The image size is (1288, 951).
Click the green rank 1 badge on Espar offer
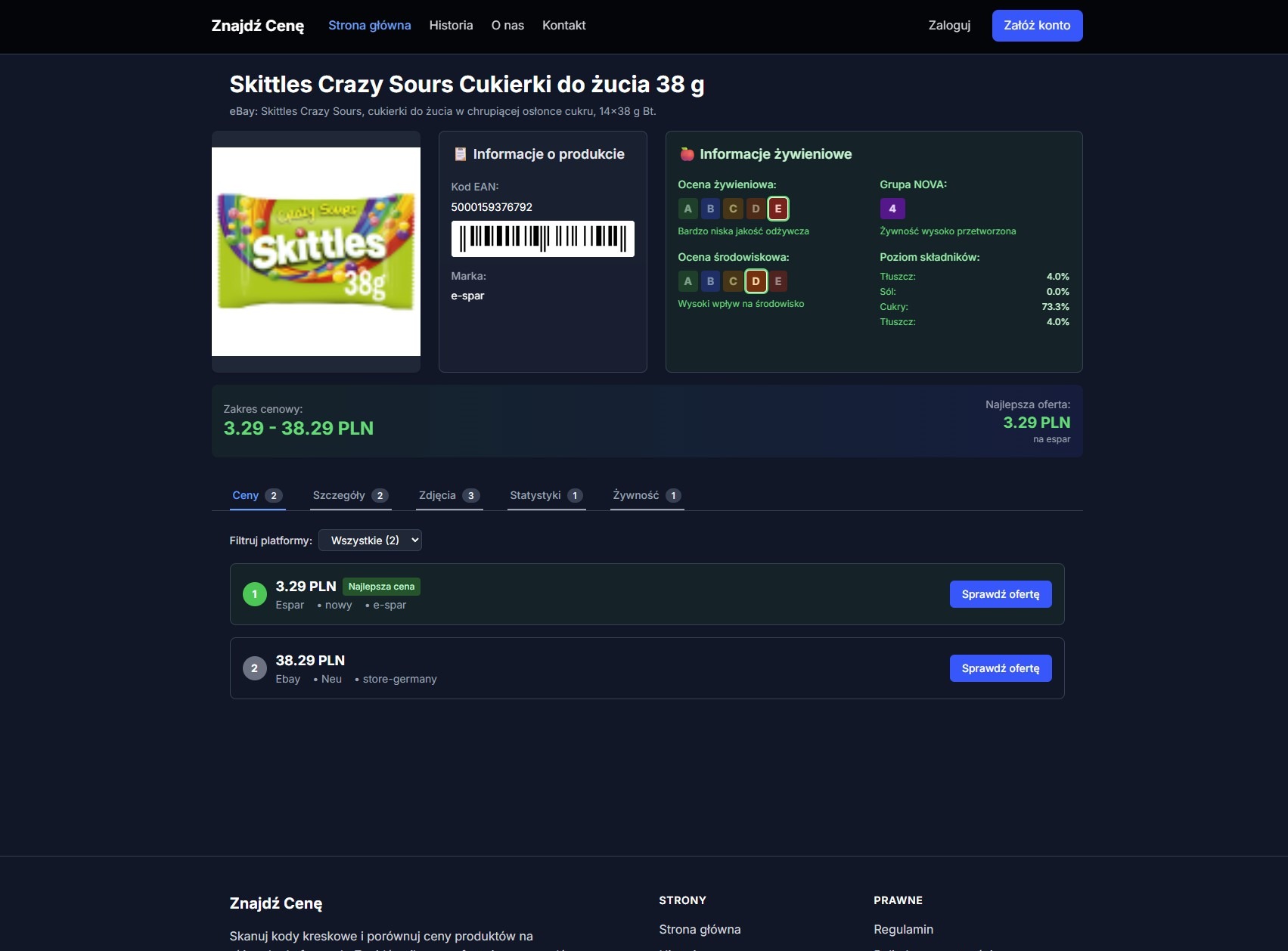pyautogui.click(x=254, y=594)
